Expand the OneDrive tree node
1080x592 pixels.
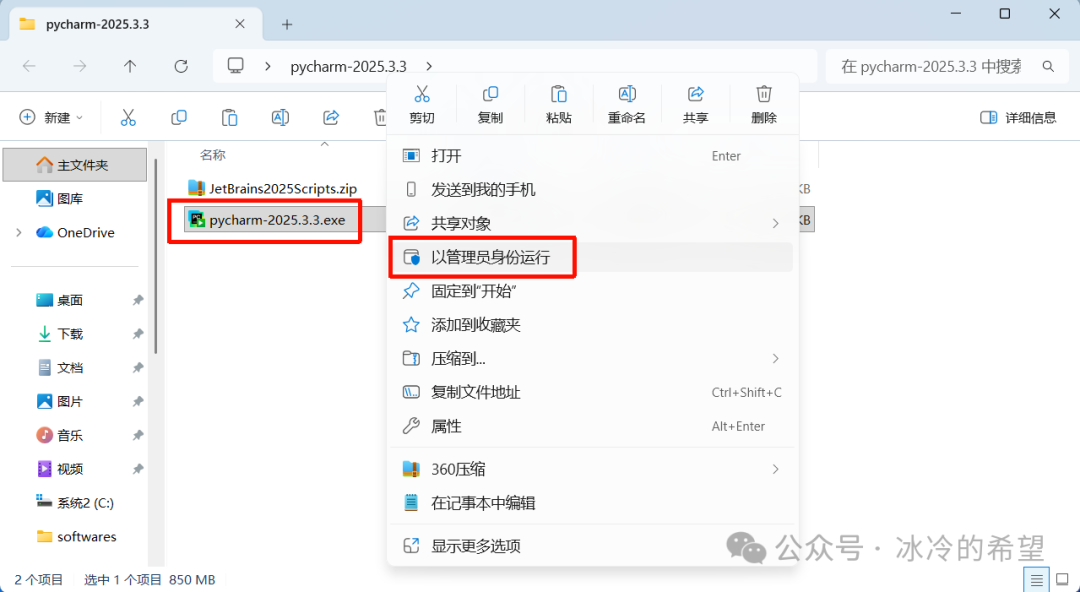[x=19, y=233]
